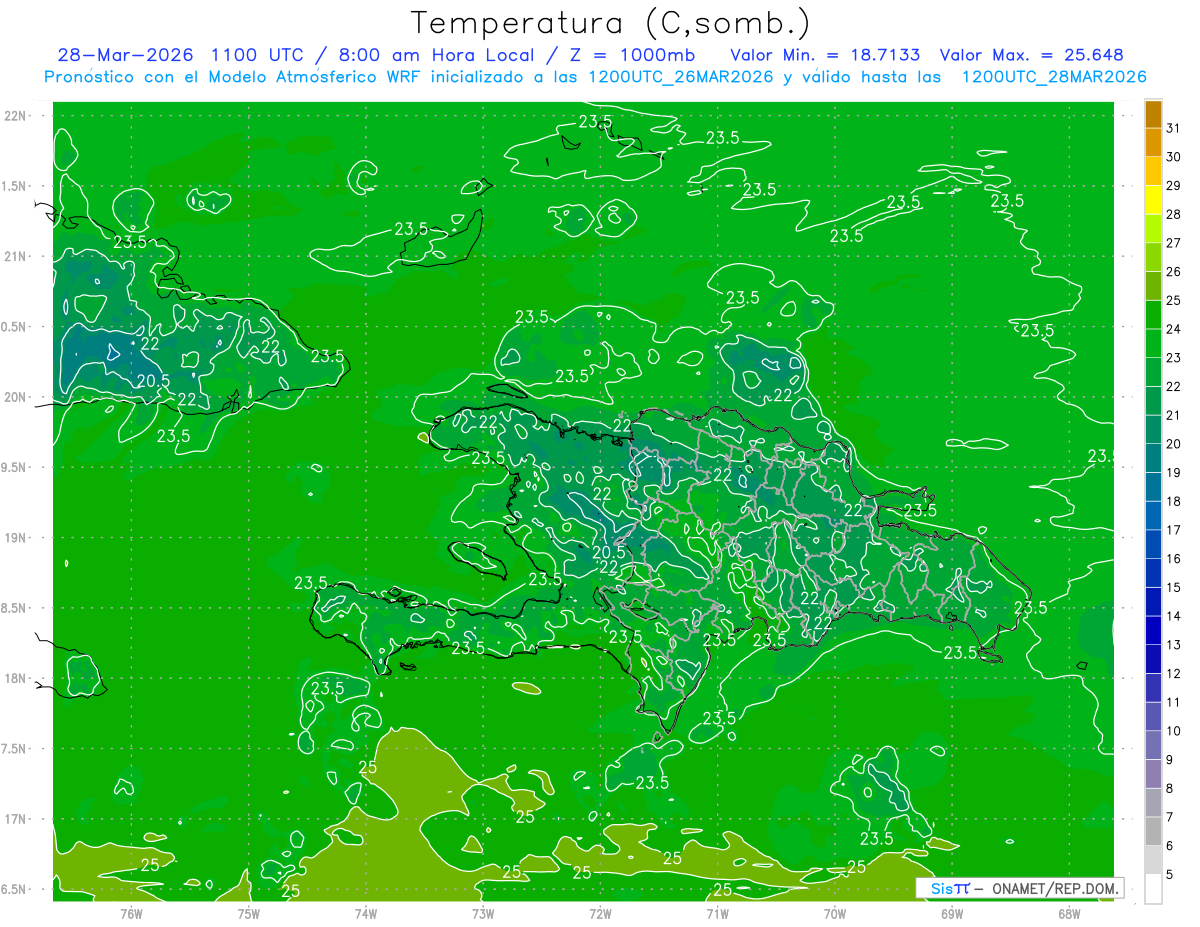Select the 68W longitude axis label
This screenshot has width=1200, height=927.
(1069, 913)
